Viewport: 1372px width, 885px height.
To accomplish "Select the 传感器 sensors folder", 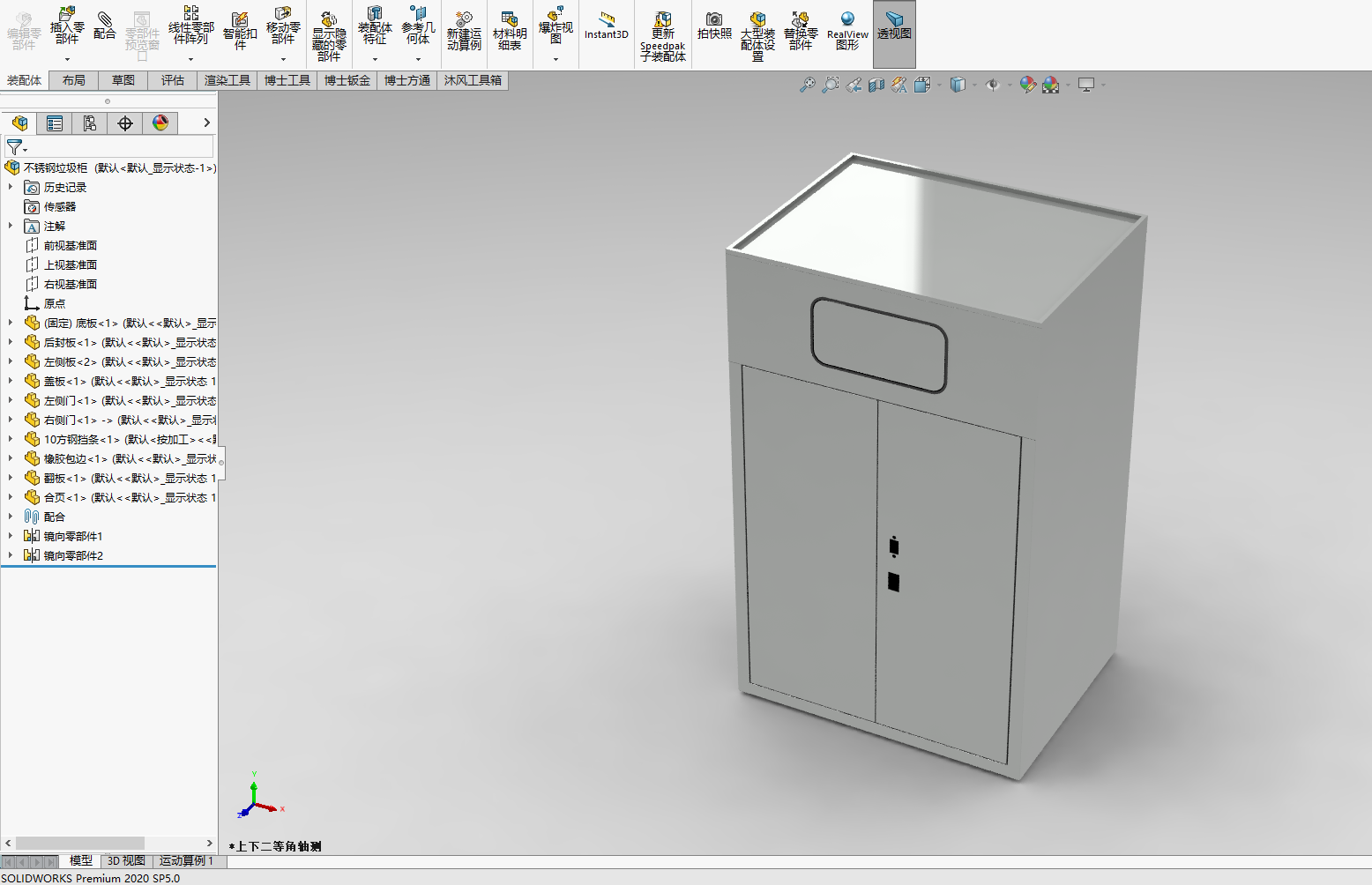I will 50,206.
